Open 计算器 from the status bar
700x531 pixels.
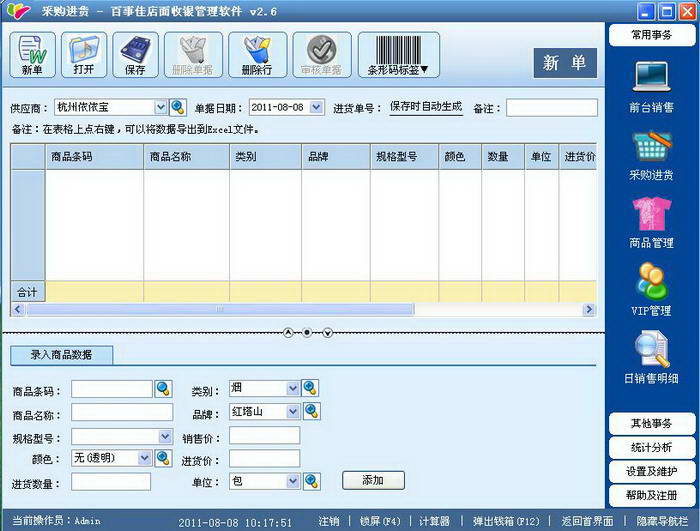(434, 521)
